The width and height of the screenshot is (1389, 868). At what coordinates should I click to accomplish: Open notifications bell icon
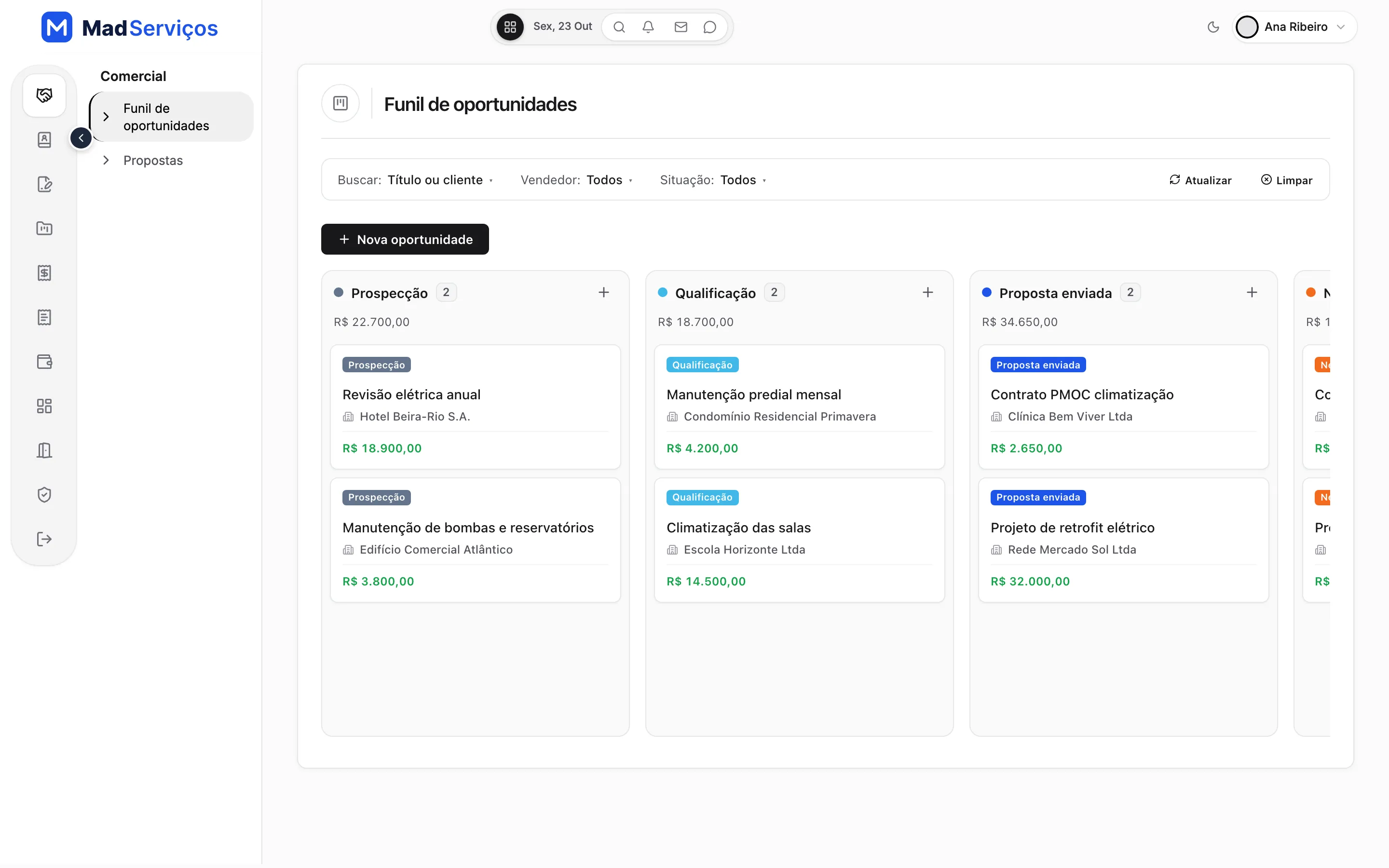648,27
